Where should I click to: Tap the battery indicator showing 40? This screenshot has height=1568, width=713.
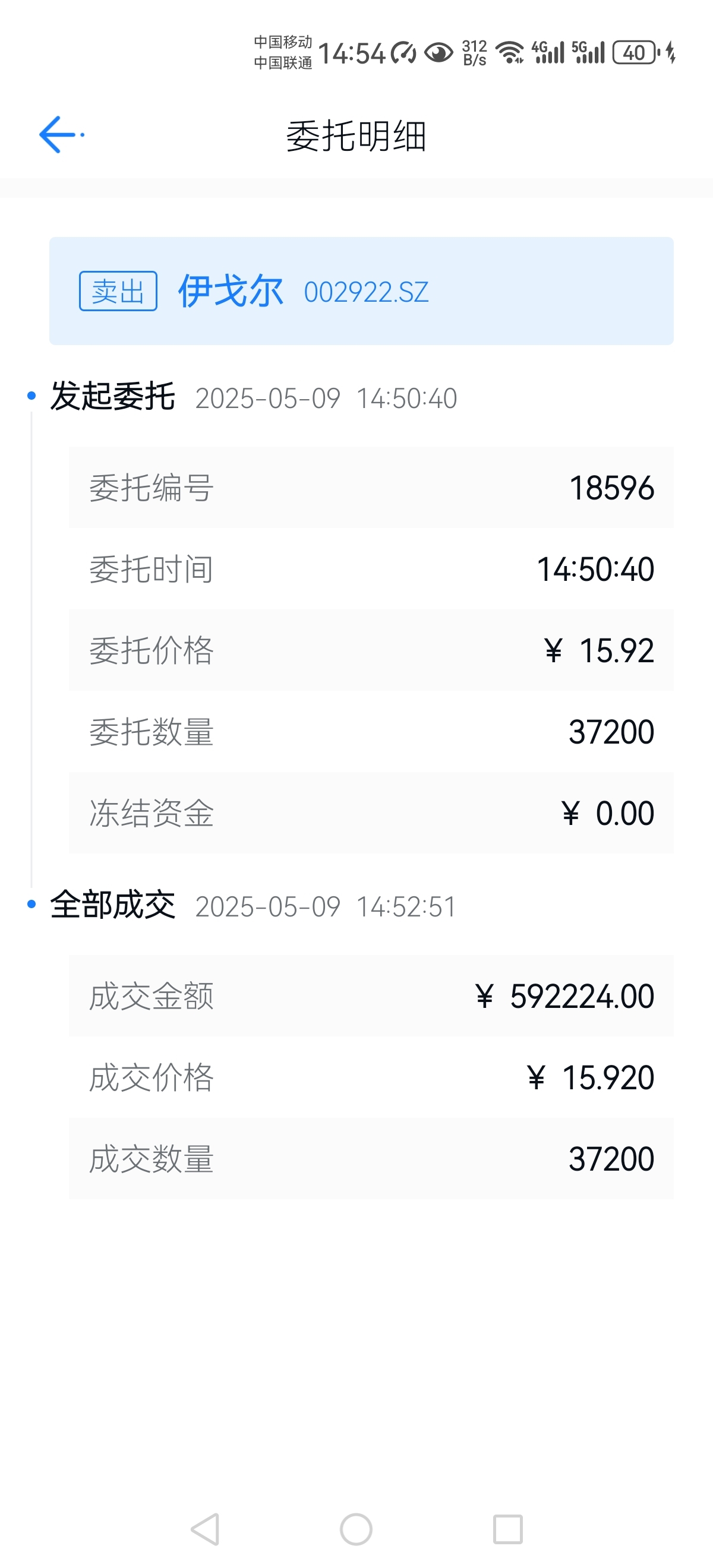click(636, 52)
